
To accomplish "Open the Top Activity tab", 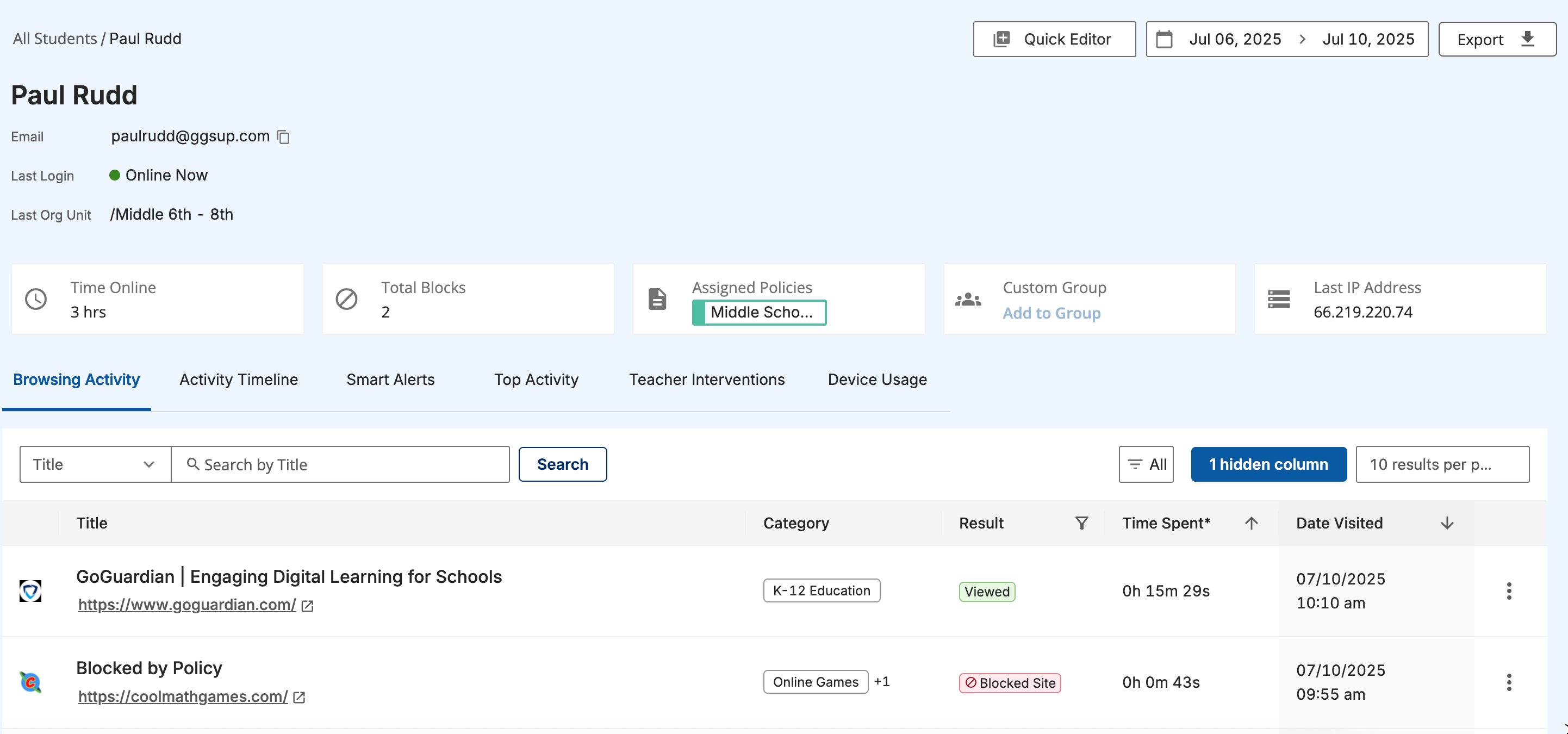I will click(536, 379).
